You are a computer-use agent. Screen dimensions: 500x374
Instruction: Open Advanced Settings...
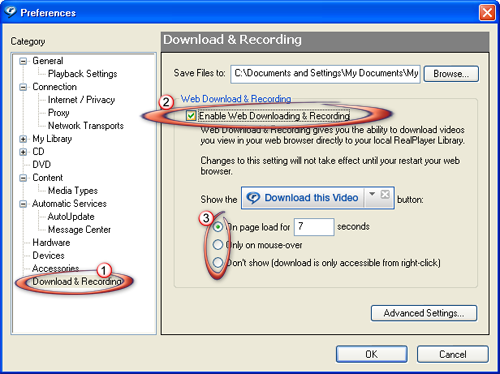tap(424, 313)
